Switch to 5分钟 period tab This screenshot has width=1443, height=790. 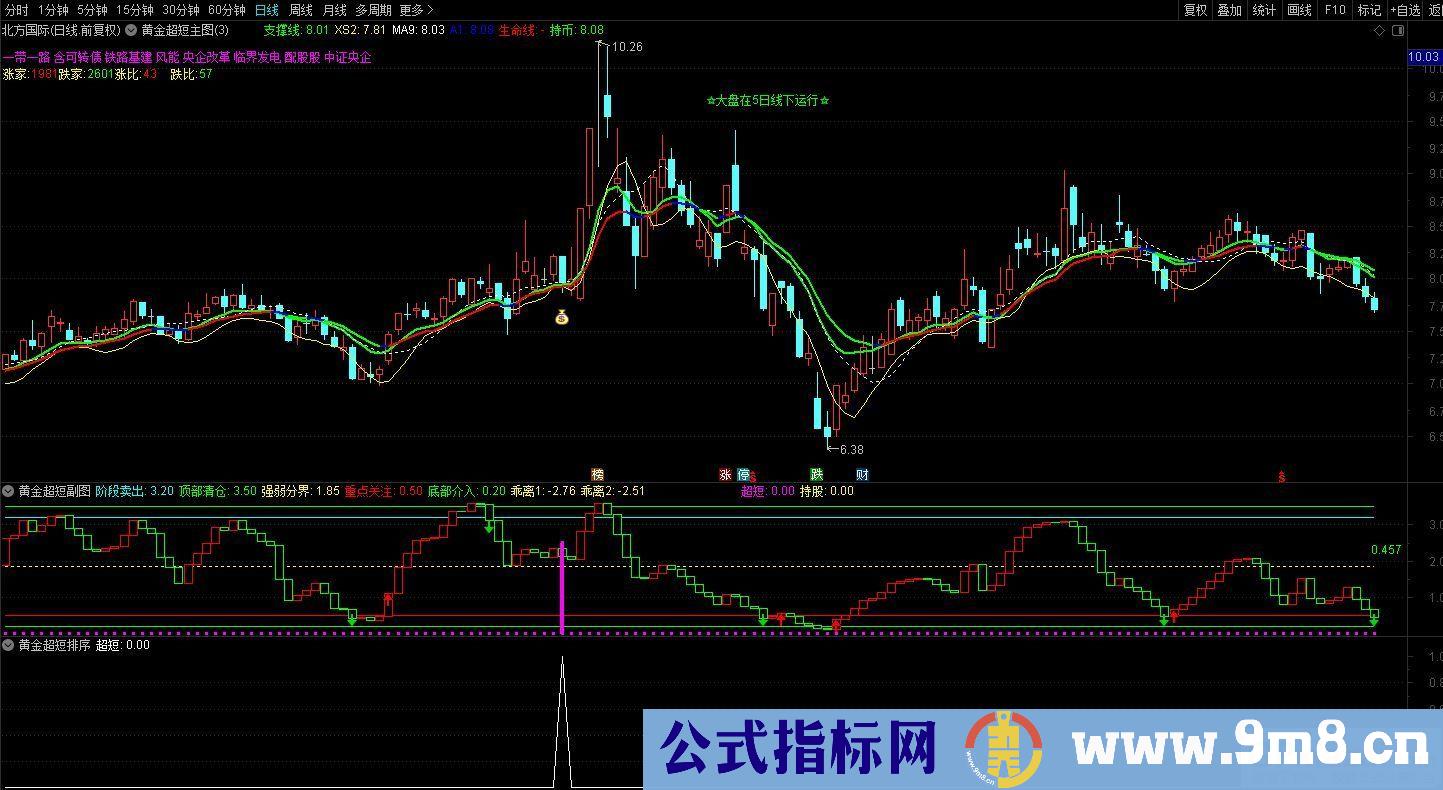[x=92, y=10]
